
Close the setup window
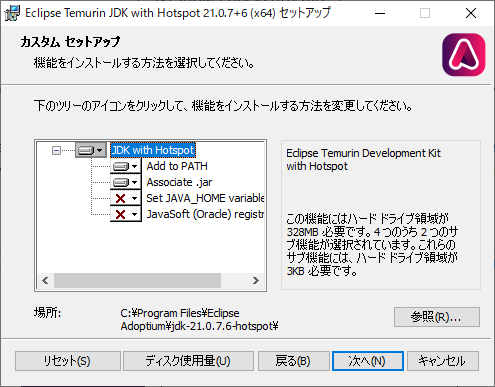pyautogui.click(x=471, y=13)
